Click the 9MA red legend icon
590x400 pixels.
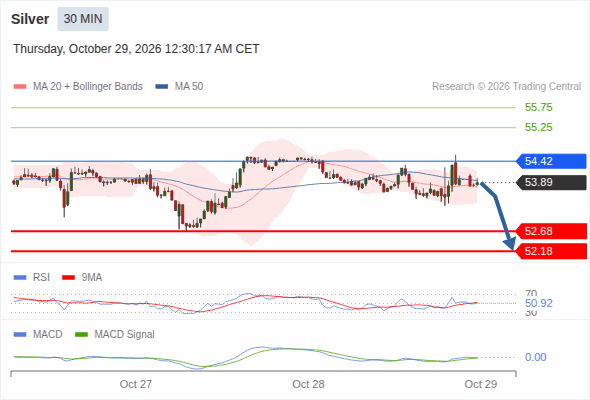[68, 278]
